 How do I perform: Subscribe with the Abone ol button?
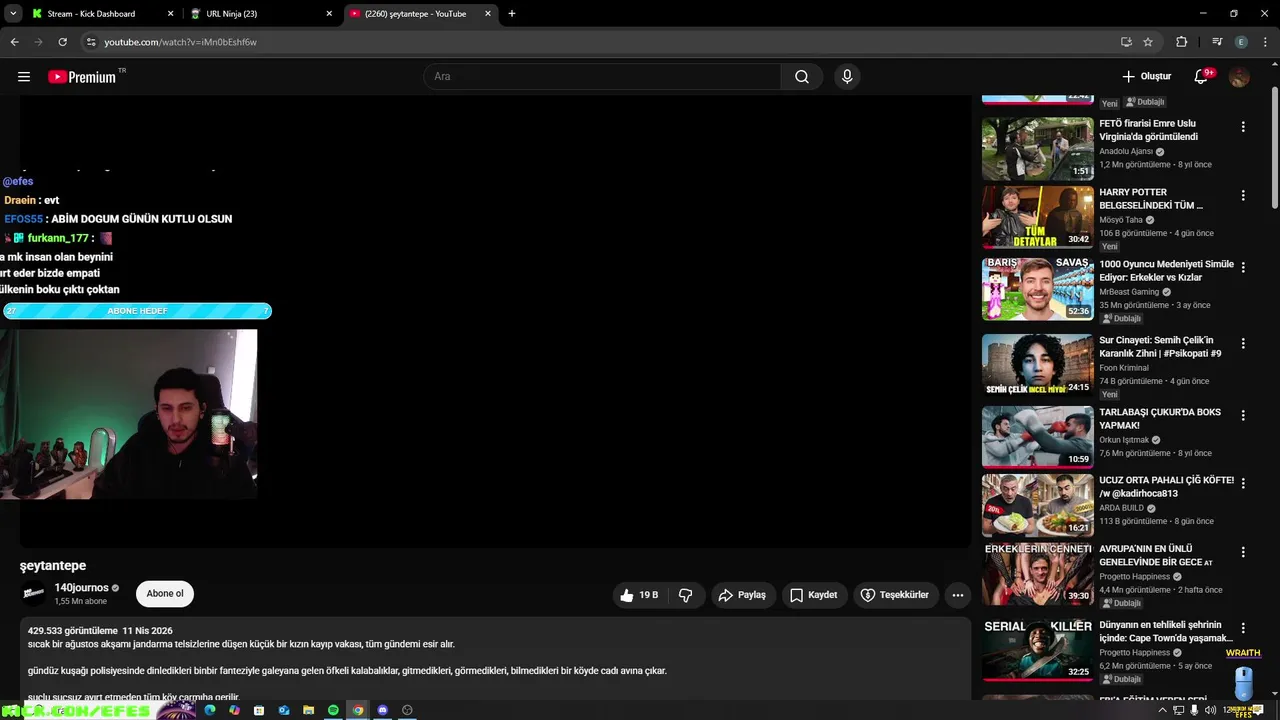(165, 594)
